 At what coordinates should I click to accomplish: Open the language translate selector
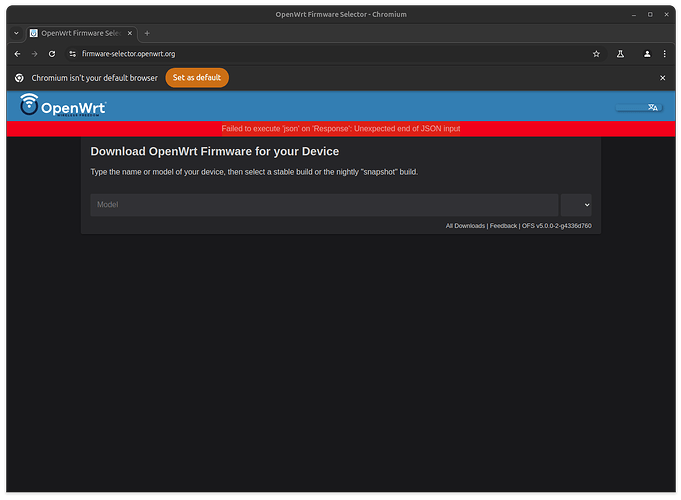tap(639, 107)
